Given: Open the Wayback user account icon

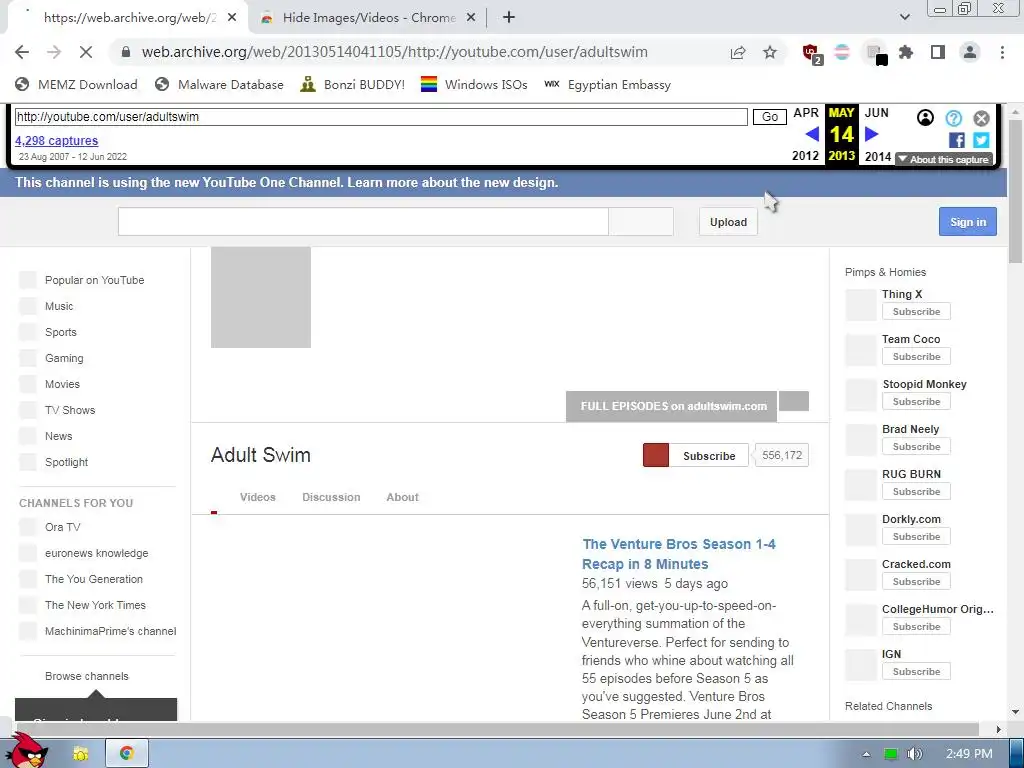Looking at the screenshot, I should (925, 118).
